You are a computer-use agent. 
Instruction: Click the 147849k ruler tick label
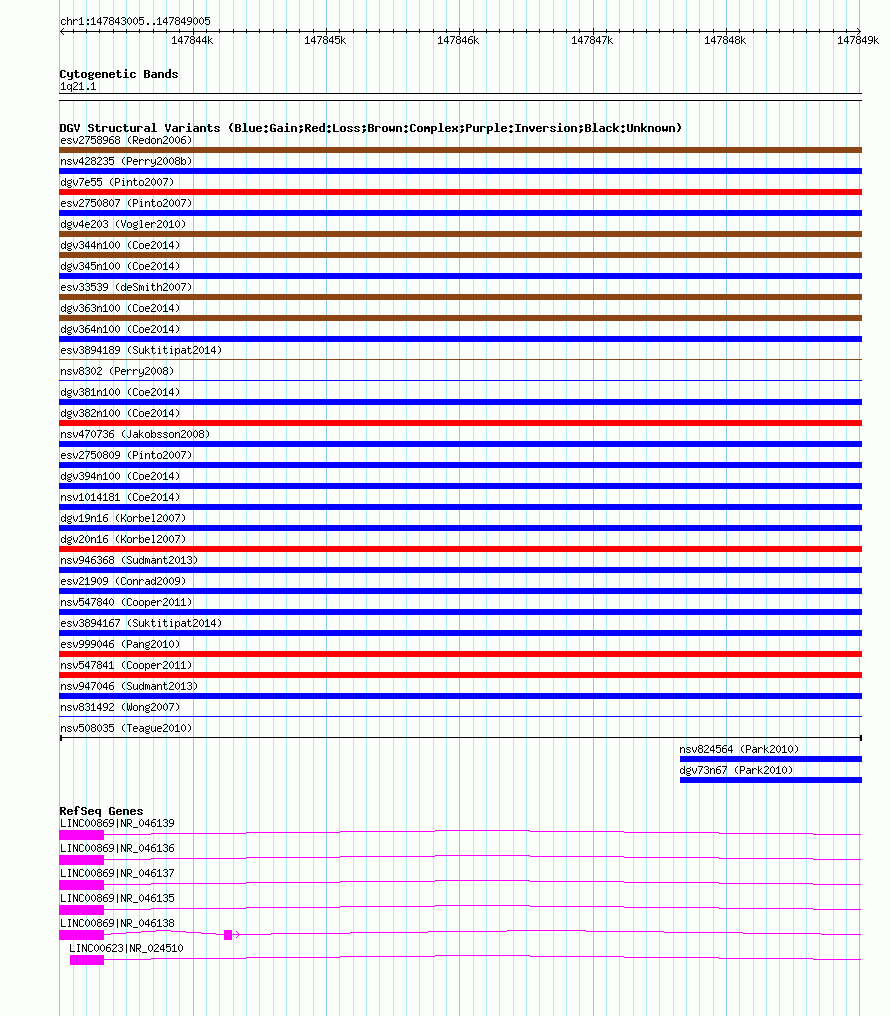[858, 40]
